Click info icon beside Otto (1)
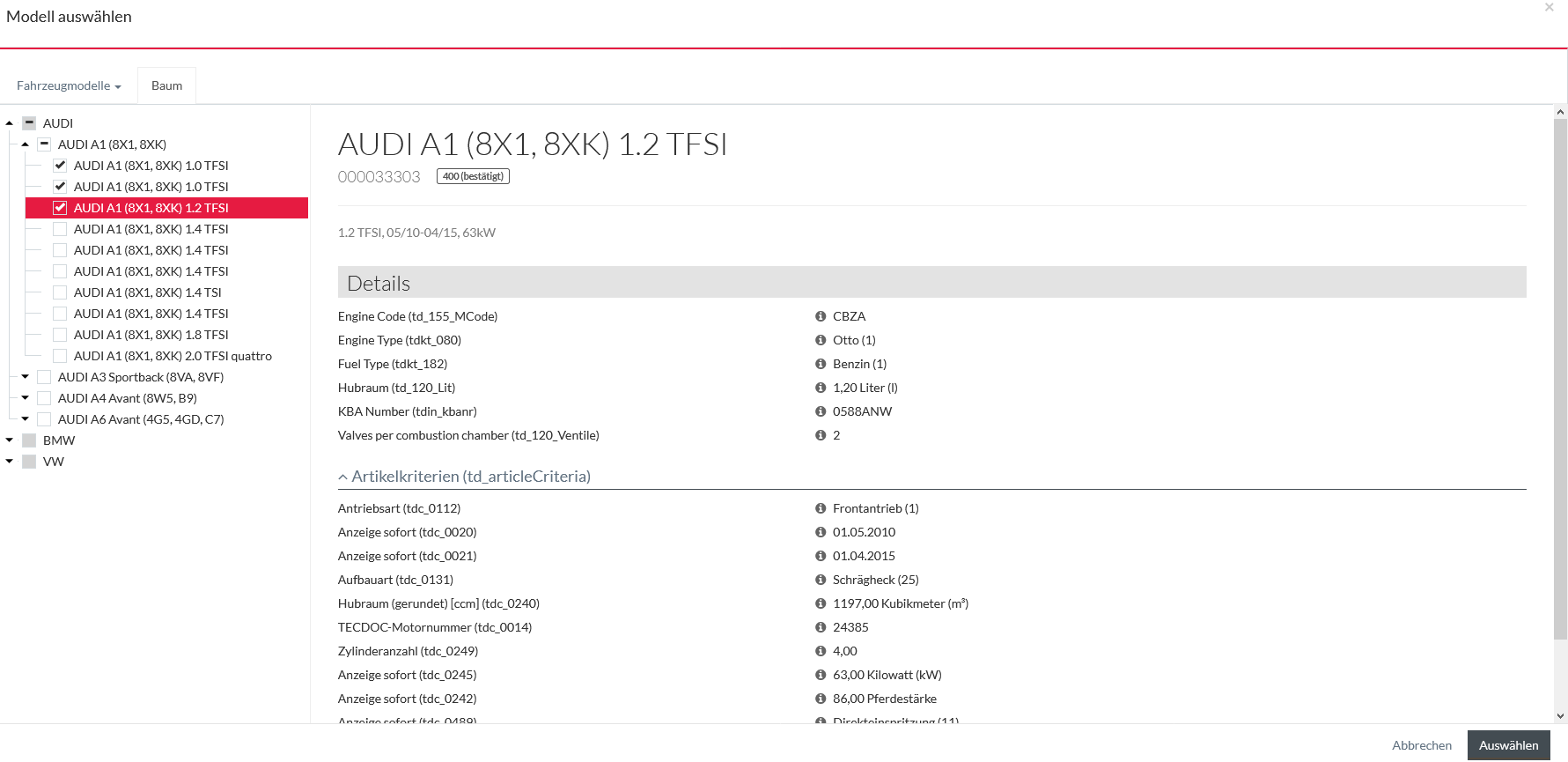Viewport: 1568px width, 762px height. [821, 340]
